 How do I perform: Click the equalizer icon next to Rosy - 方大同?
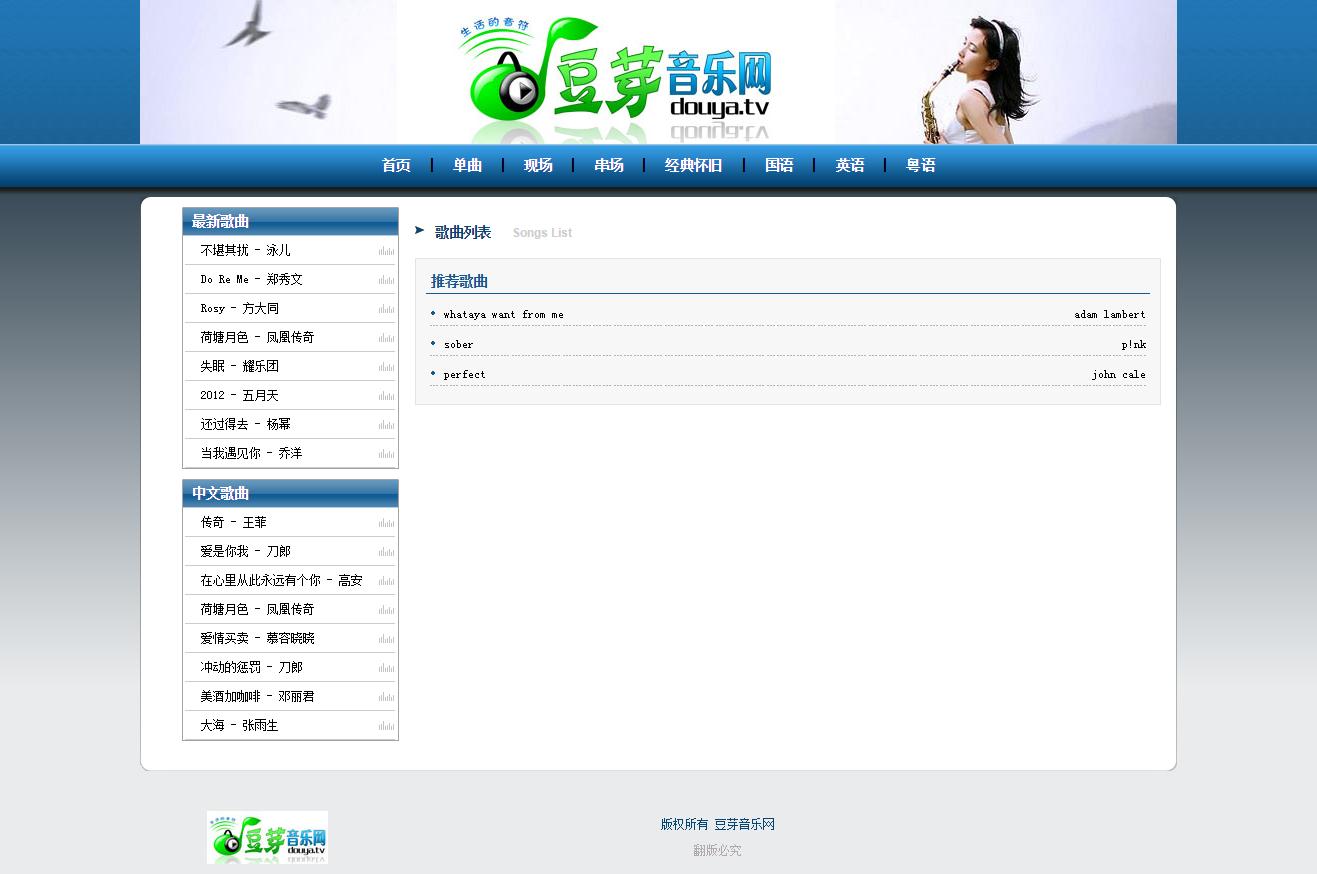click(386, 309)
